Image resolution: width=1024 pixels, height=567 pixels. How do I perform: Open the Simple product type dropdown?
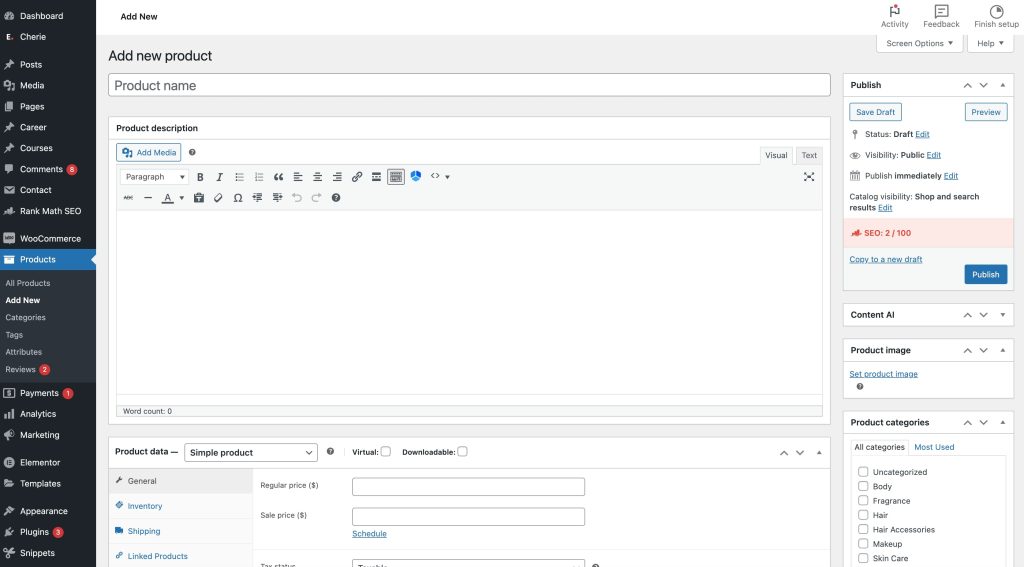[251, 452]
